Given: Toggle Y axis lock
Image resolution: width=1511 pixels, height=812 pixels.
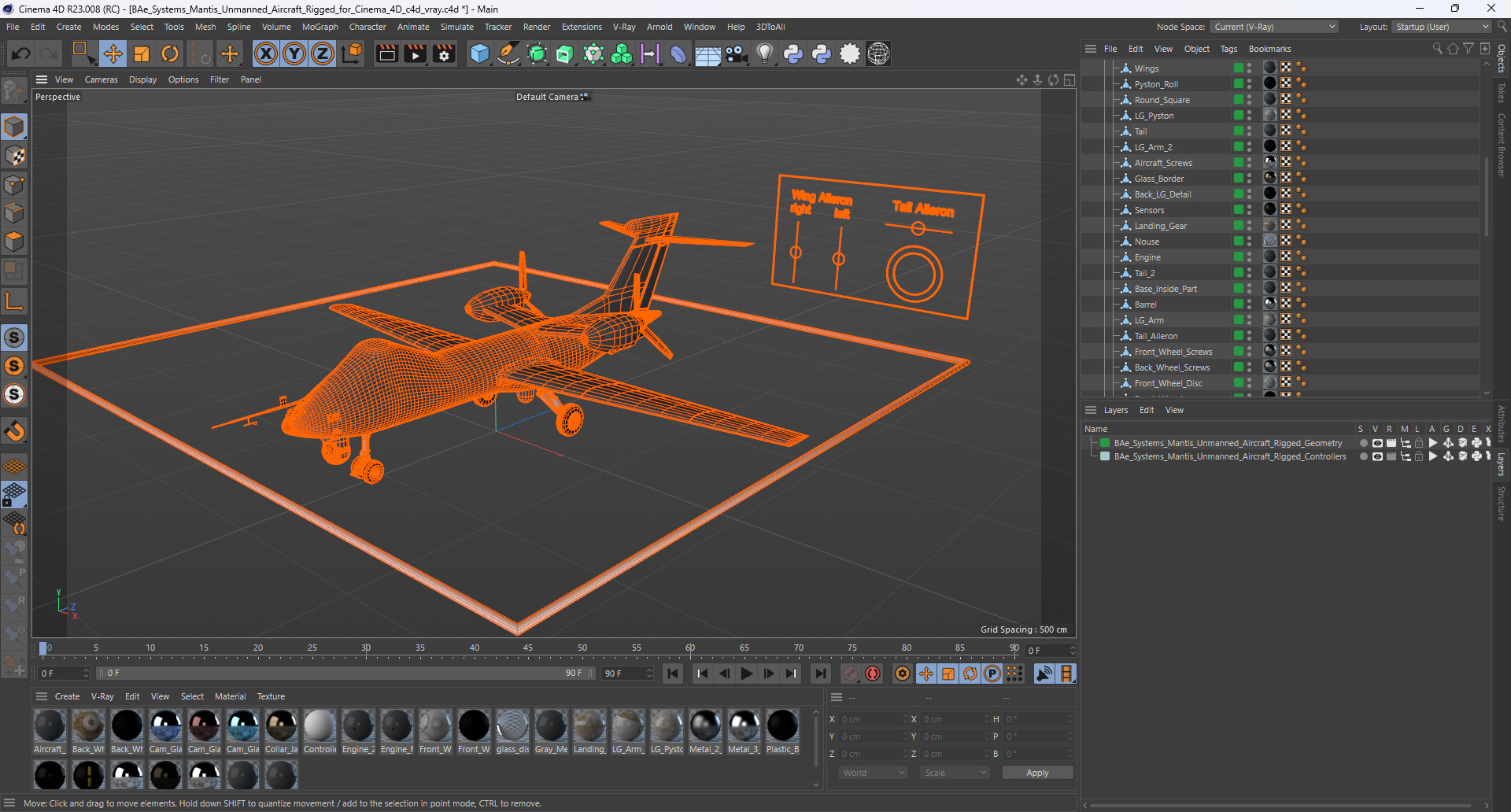Looking at the screenshot, I should (x=294, y=54).
